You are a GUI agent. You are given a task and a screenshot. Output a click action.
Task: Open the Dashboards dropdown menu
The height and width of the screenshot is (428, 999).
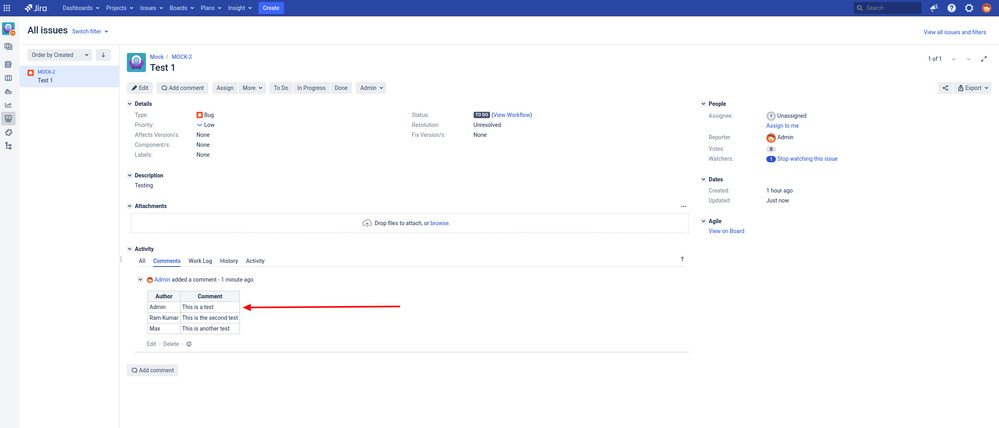coord(81,8)
